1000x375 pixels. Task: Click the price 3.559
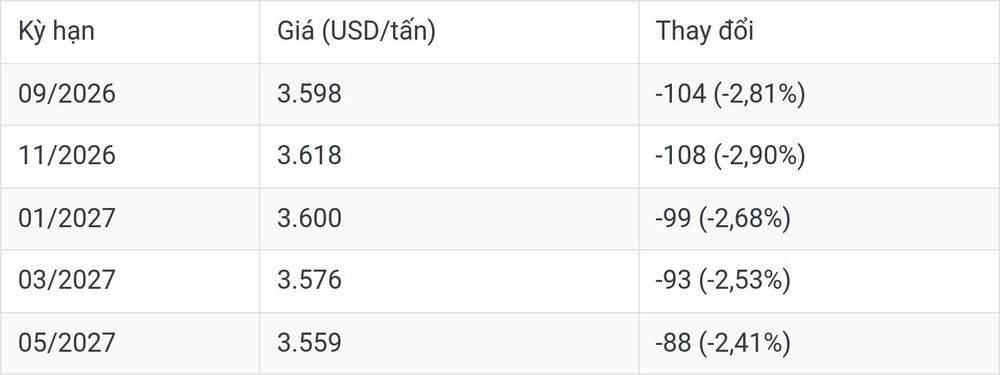pyautogui.click(x=309, y=342)
